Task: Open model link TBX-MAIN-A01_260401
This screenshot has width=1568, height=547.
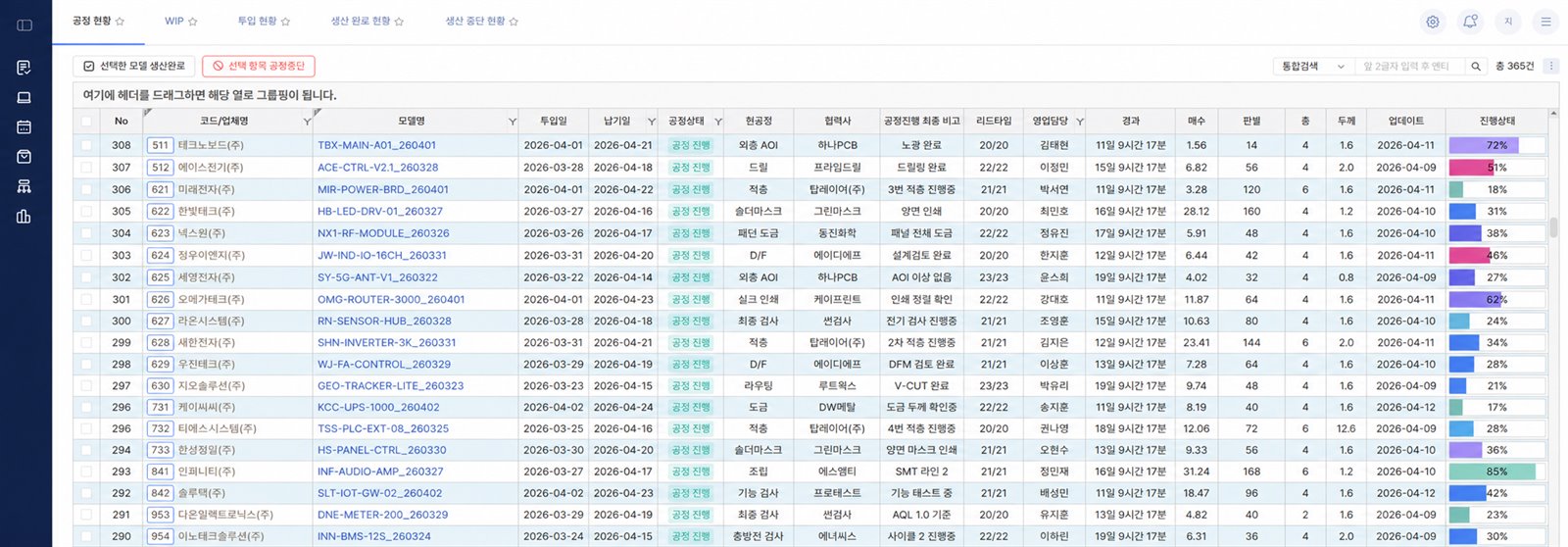Action: click(x=376, y=145)
